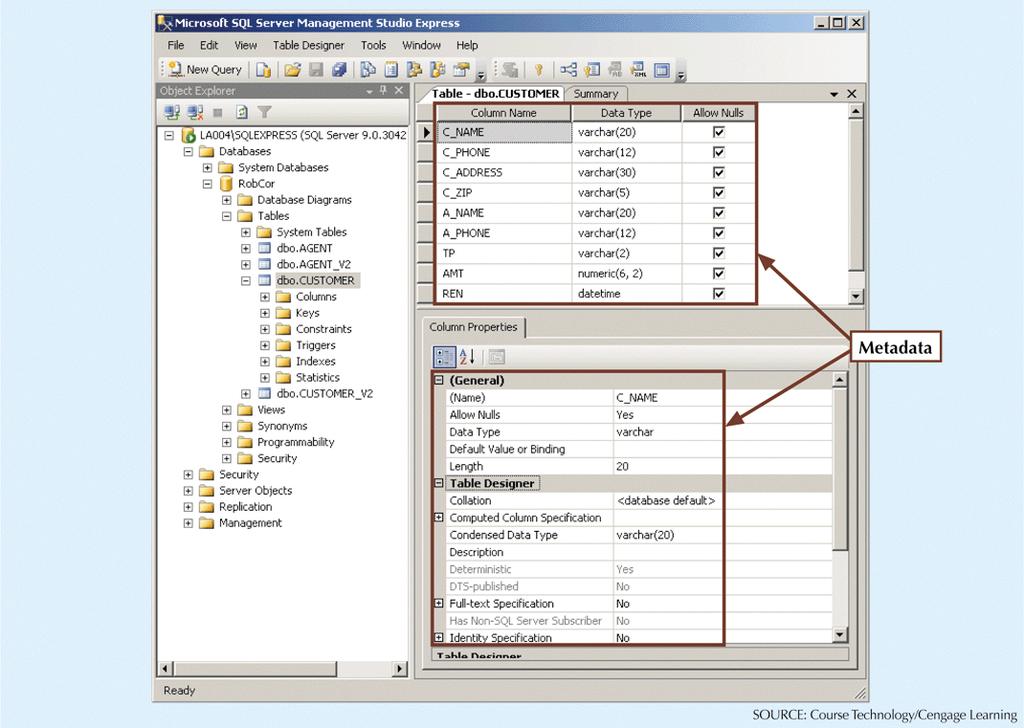This screenshot has height=728, width=1024.
Task: Switch to the Summary tab
Action: coord(596,94)
